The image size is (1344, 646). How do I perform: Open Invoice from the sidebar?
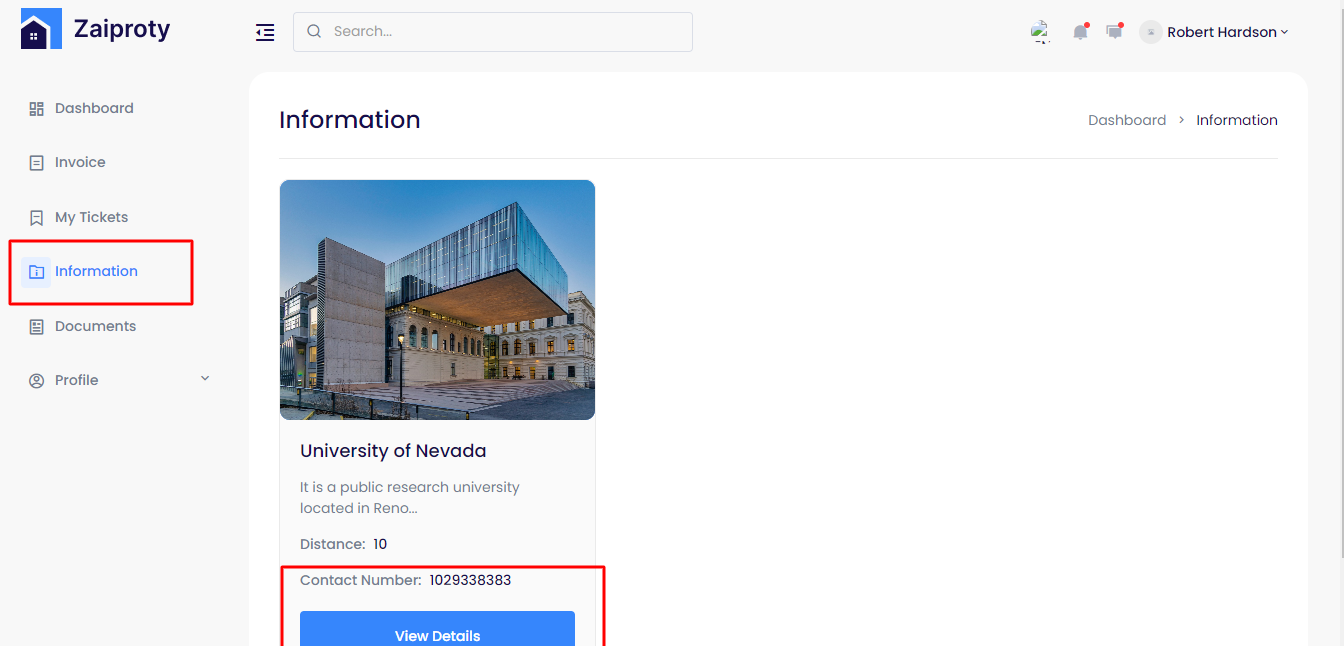(x=80, y=162)
